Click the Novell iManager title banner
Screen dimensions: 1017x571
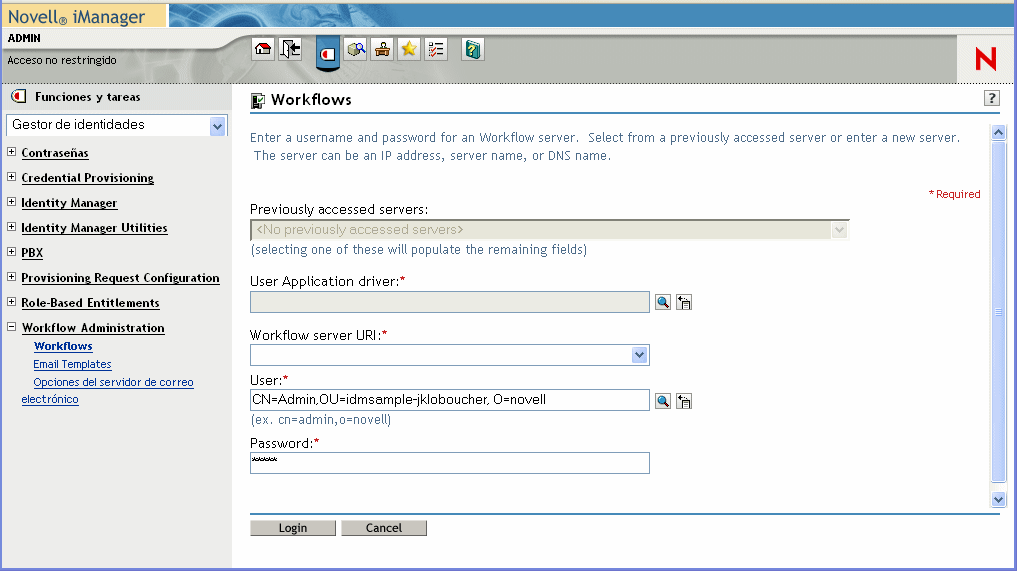tap(77, 16)
